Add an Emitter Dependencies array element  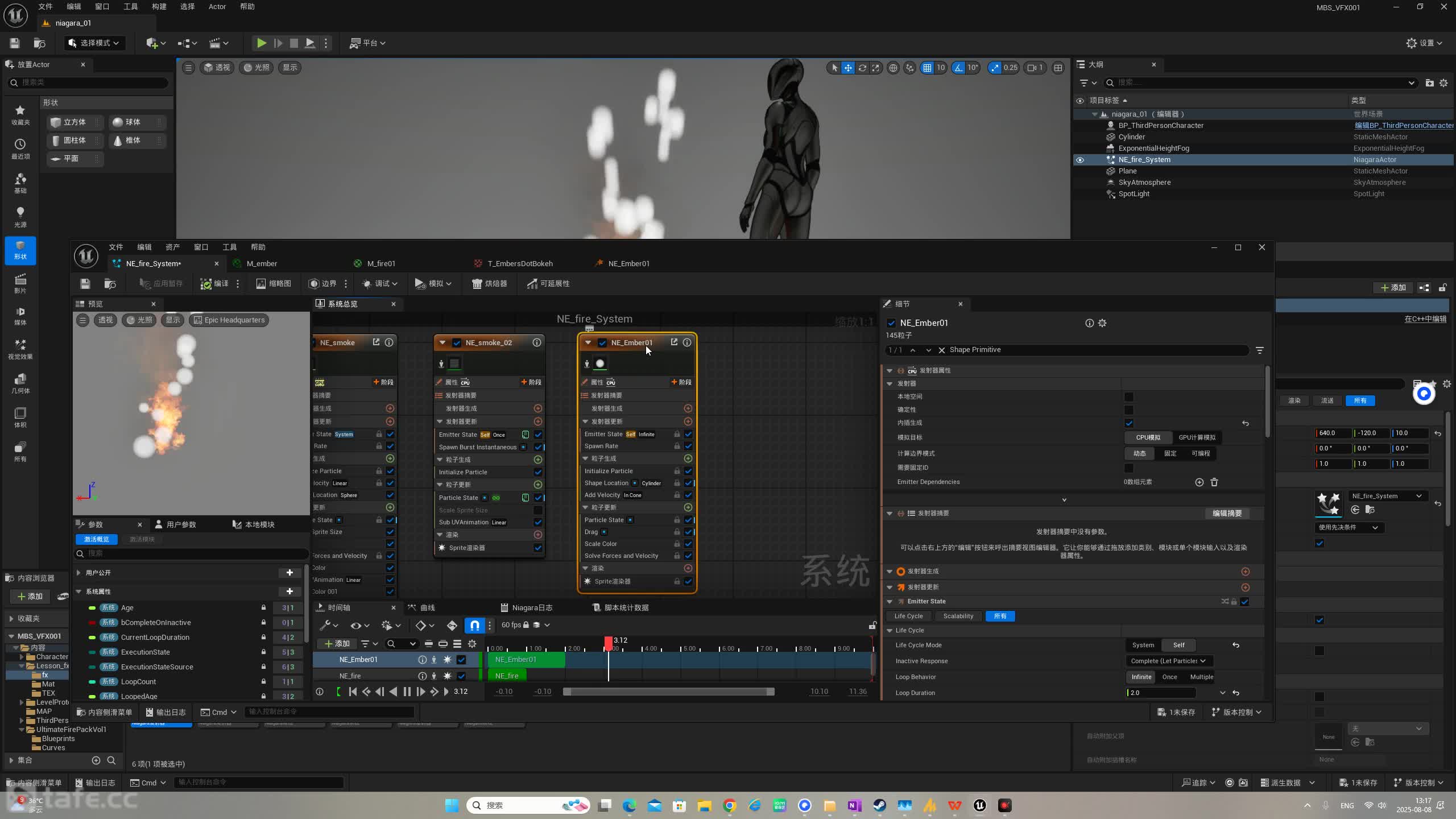click(x=1199, y=482)
